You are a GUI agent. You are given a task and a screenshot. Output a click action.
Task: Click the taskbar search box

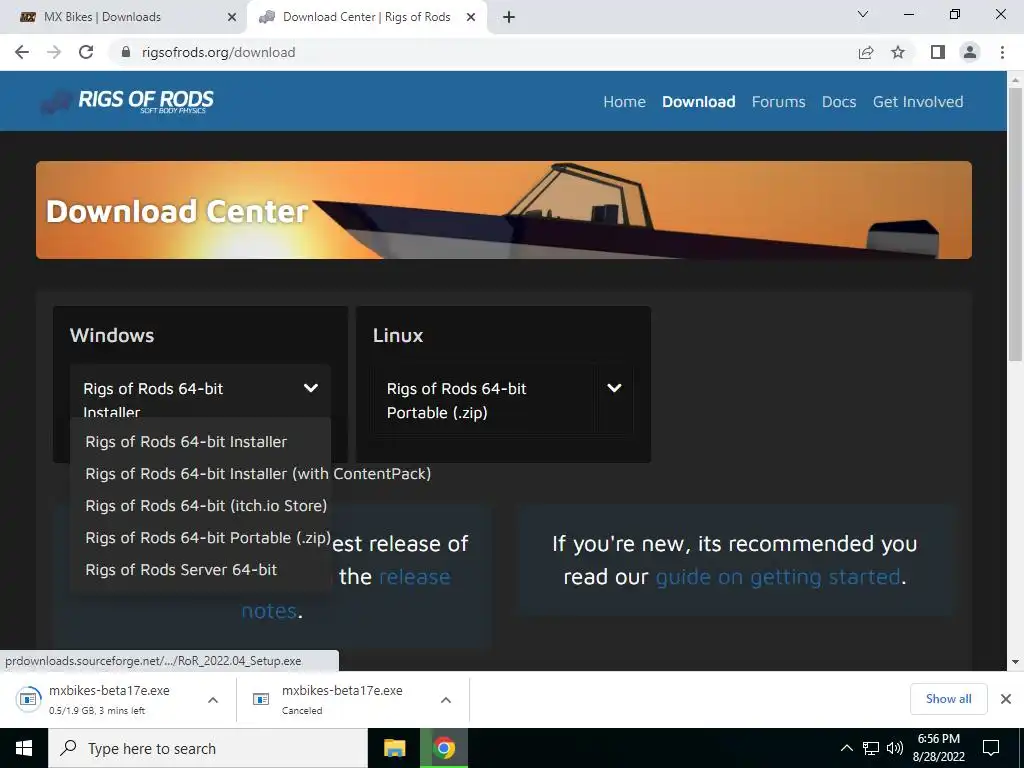pos(208,748)
